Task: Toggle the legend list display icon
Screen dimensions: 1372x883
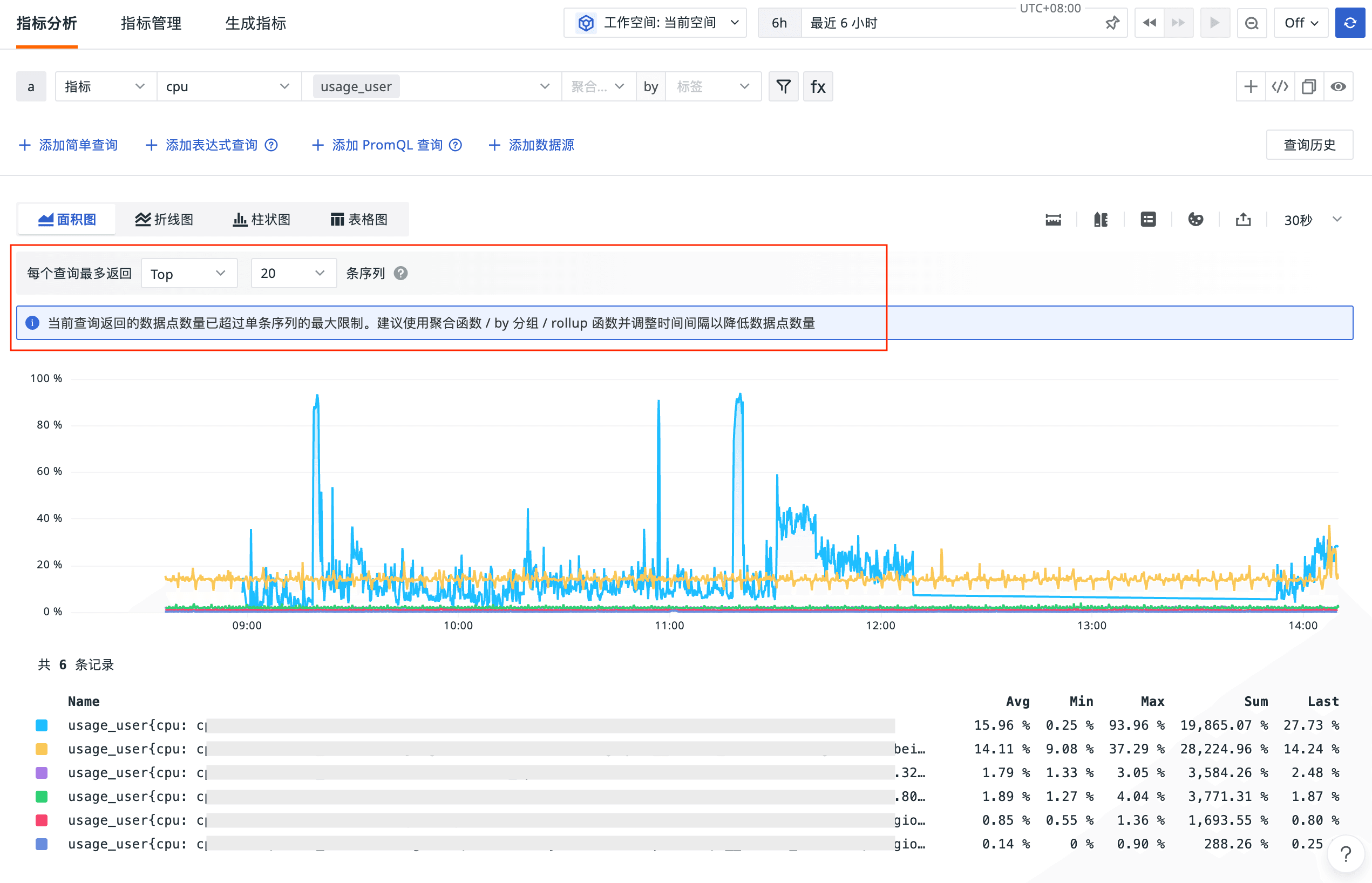Action: tap(1148, 220)
